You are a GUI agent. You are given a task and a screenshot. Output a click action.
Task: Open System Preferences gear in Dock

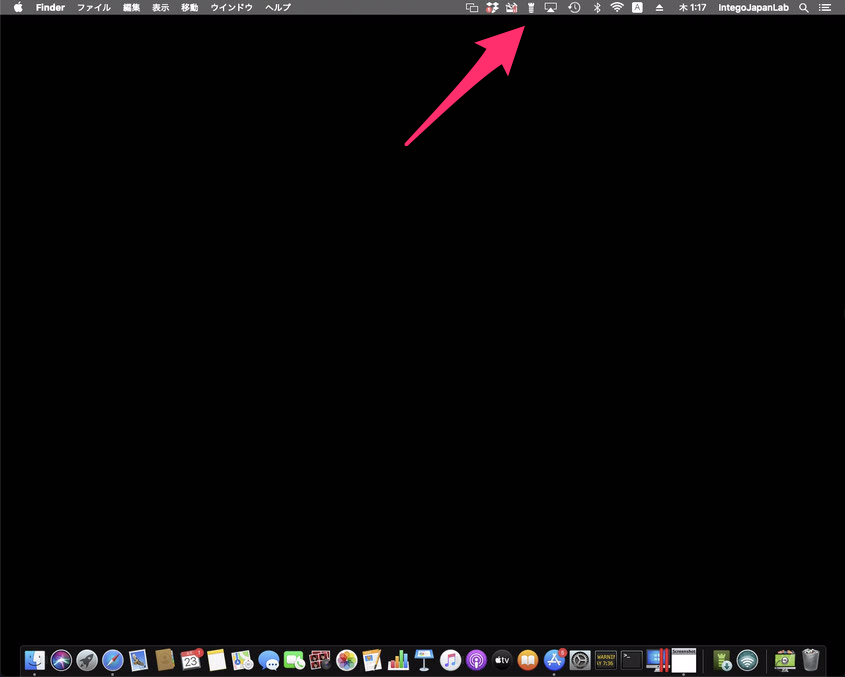[580, 660]
